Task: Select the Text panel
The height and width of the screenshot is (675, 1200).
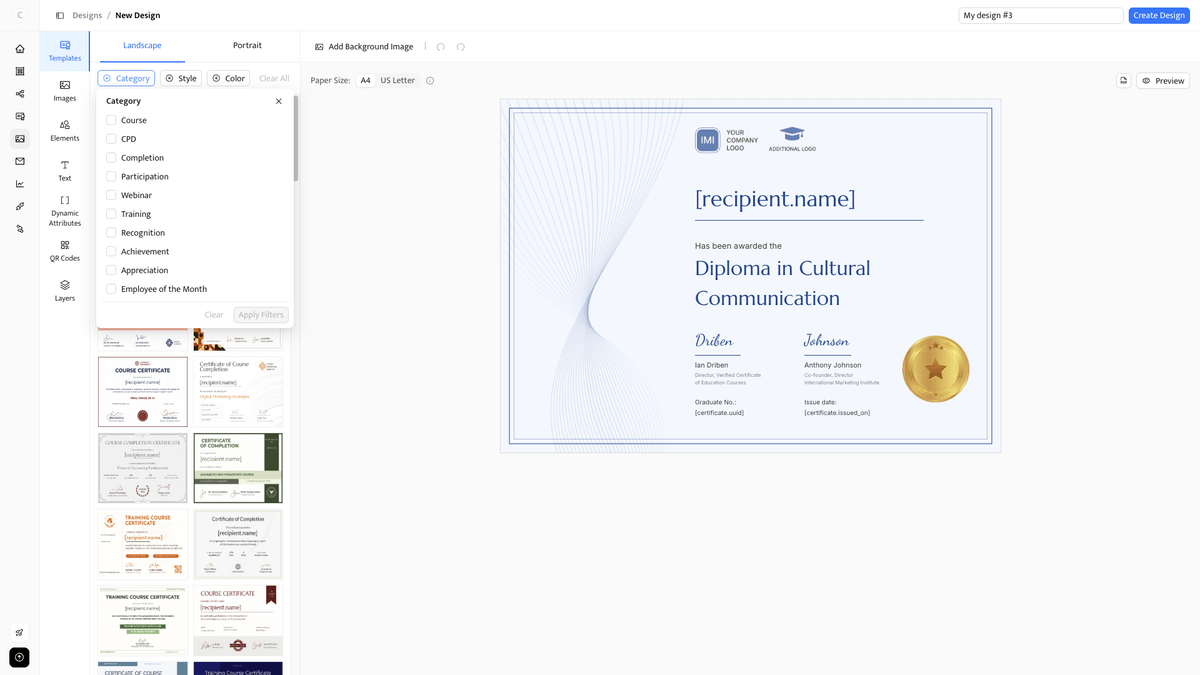Action: (x=64, y=170)
